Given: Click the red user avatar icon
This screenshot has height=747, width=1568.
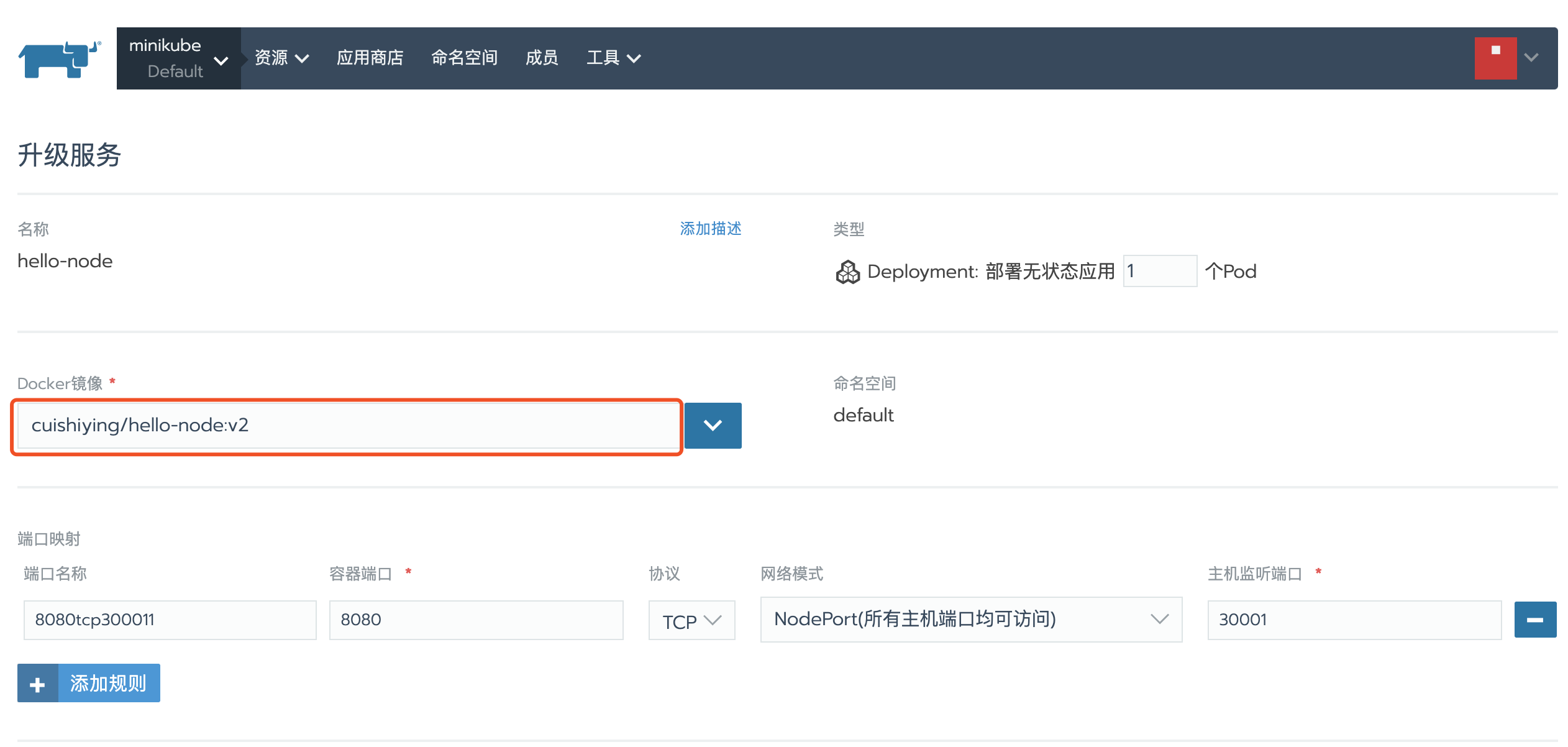Looking at the screenshot, I should [x=1495, y=58].
